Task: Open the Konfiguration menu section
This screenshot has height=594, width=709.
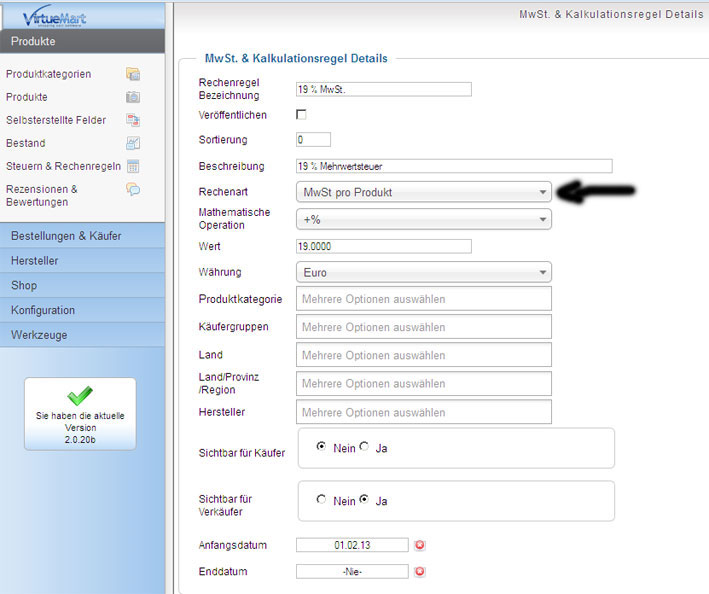Action: coord(82,310)
